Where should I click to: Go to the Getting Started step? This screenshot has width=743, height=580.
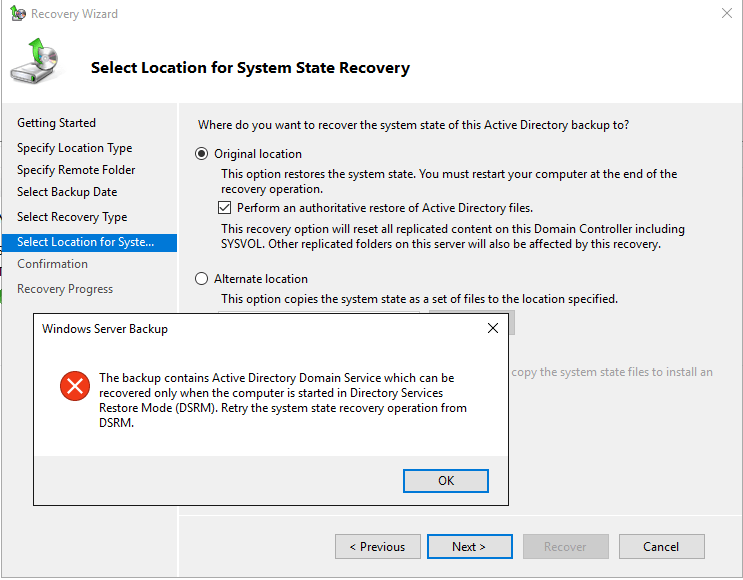(56, 123)
